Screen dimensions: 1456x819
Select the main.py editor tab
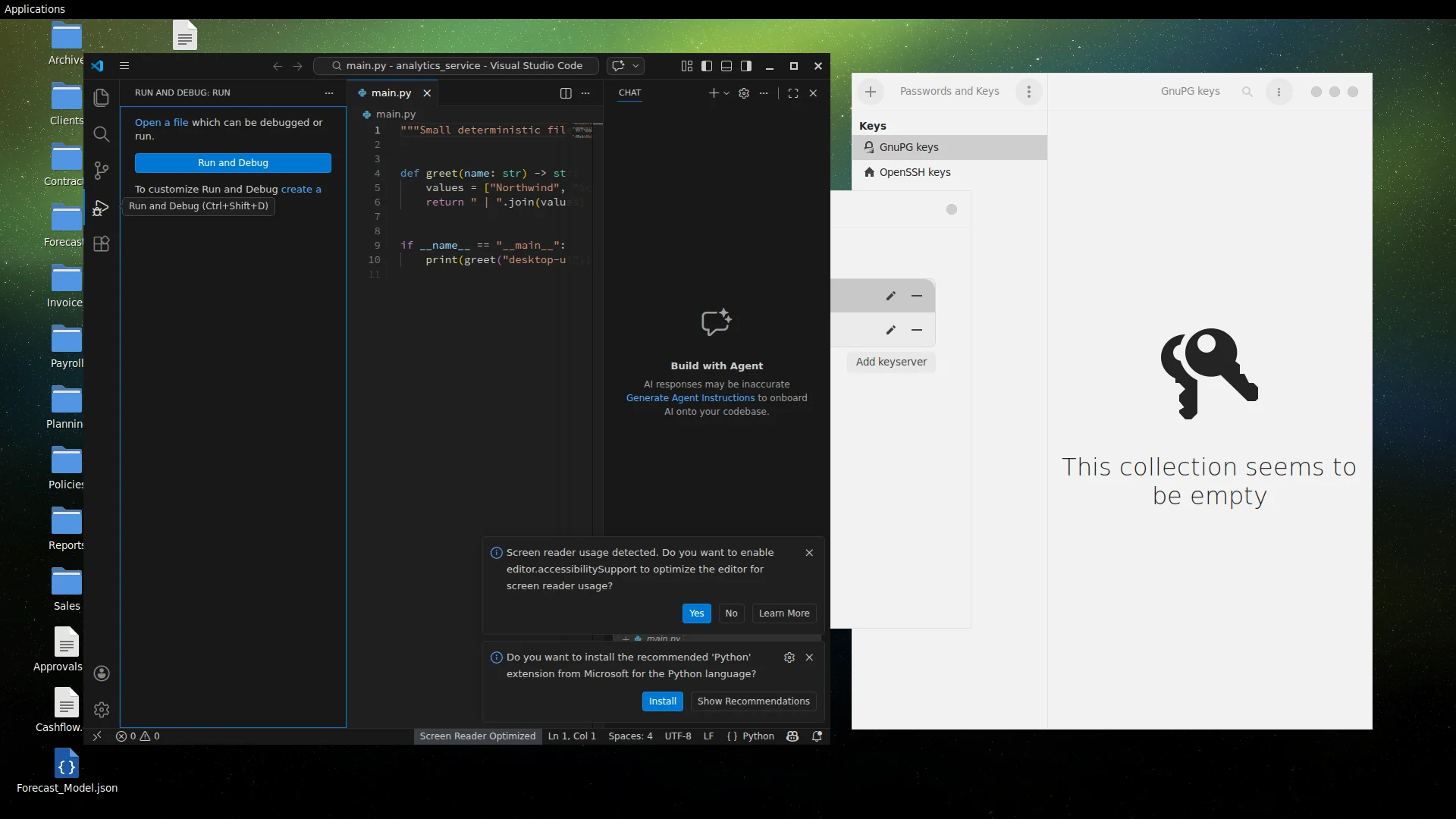click(x=391, y=93)
